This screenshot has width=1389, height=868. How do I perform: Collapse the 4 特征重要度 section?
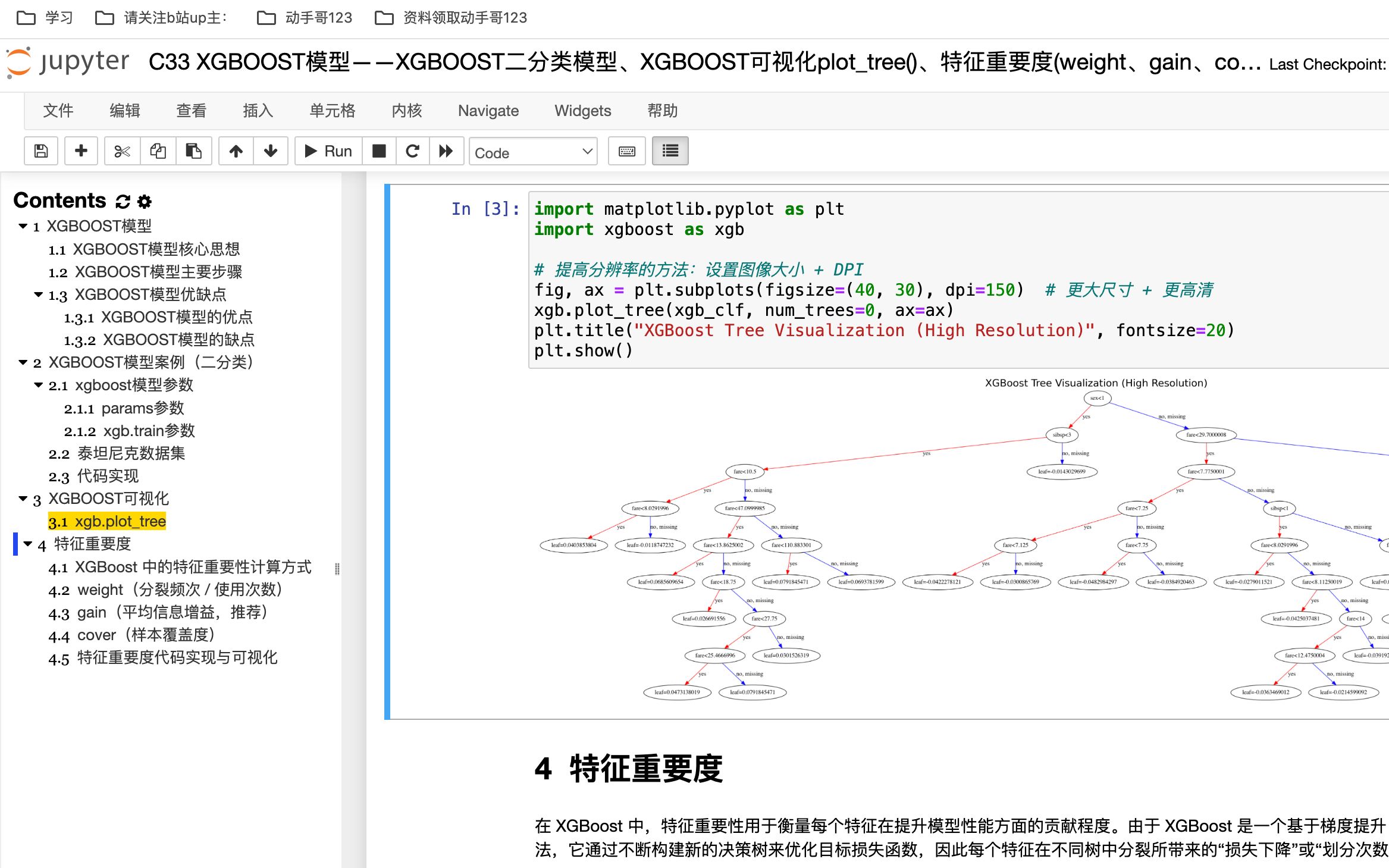click(27, 544)
